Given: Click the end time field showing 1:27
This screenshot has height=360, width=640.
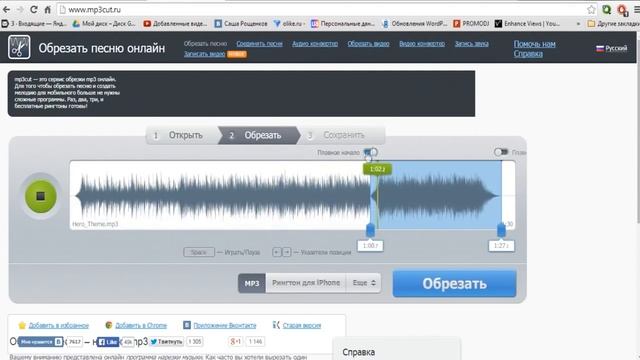Looking at the screenshot, I should click(x=501, y=246).
